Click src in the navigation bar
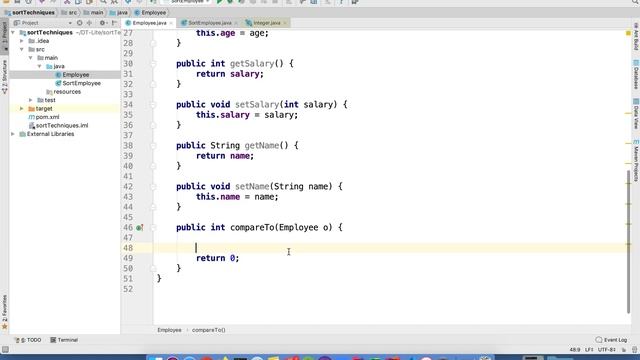The height and width of the screenshot is (360, 640). (69, 13)
